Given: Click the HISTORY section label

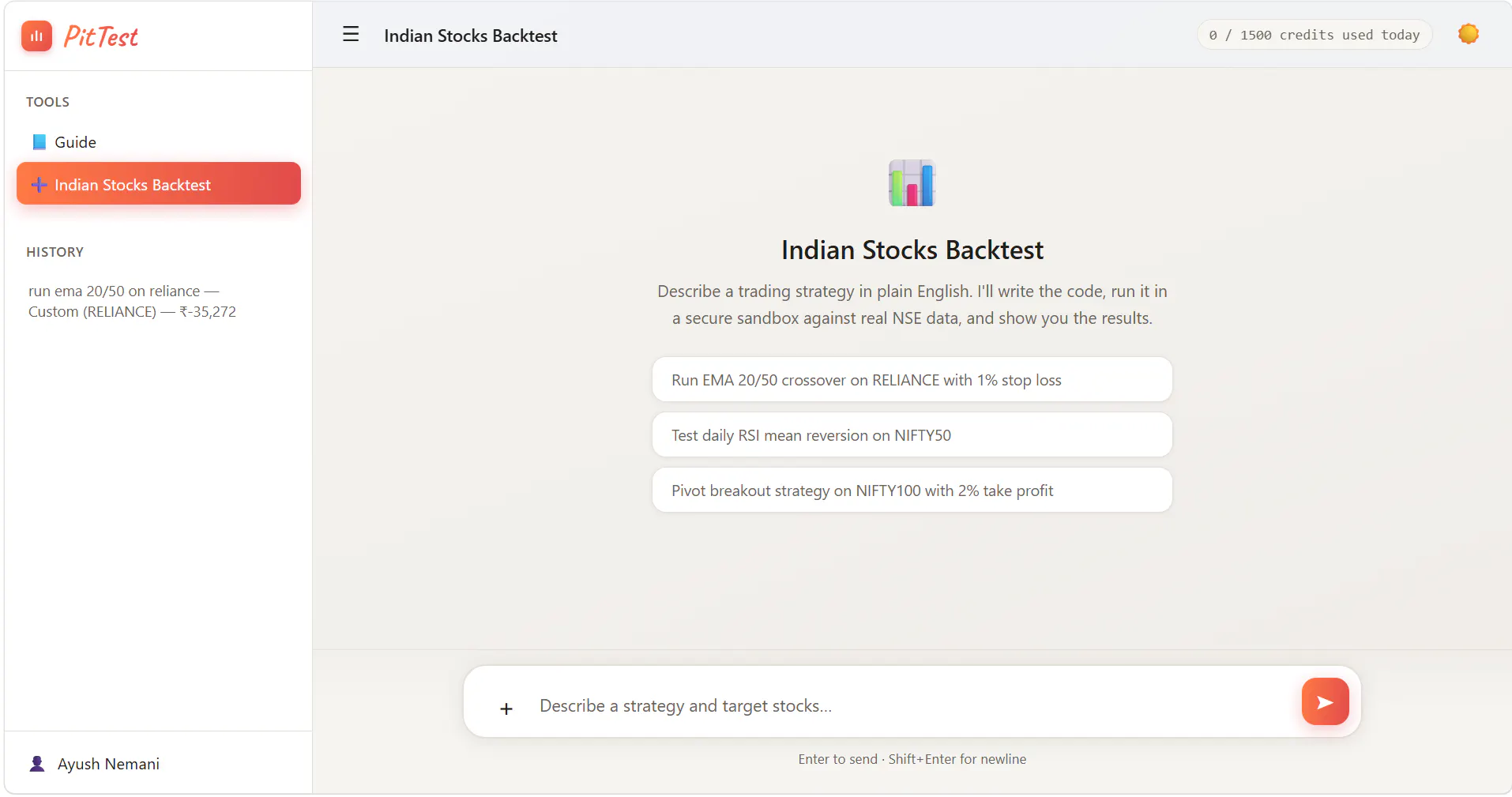Looking at the screenshot, I should tap(55, 252).
